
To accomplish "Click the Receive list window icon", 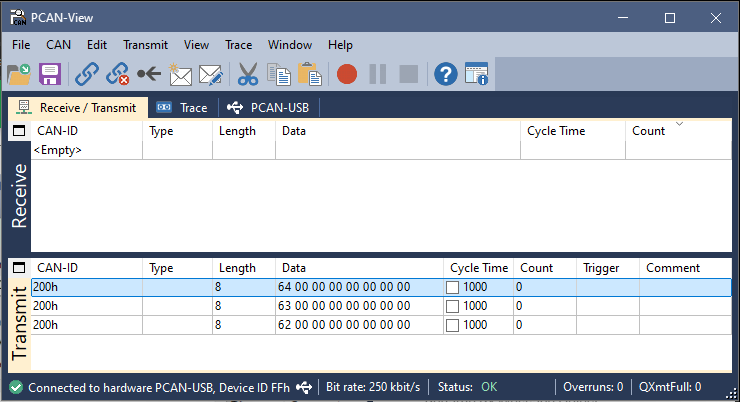I will tap(19, 131).
